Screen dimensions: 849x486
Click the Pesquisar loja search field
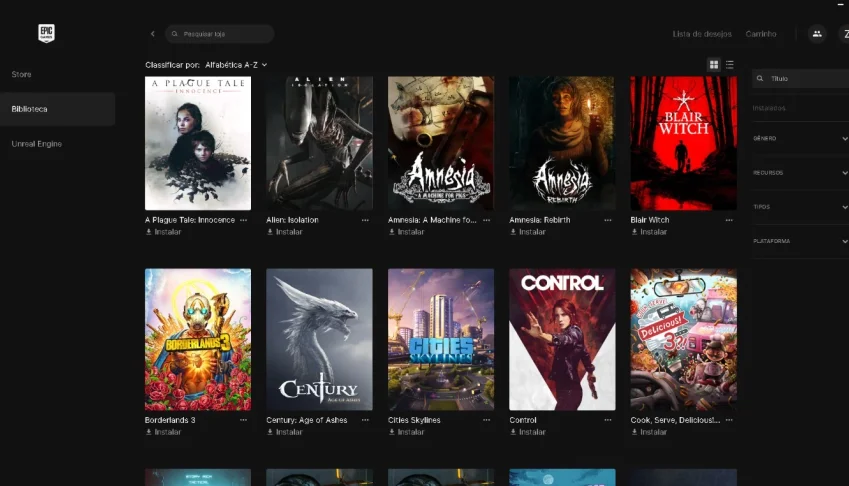click(x=220, y=34)
